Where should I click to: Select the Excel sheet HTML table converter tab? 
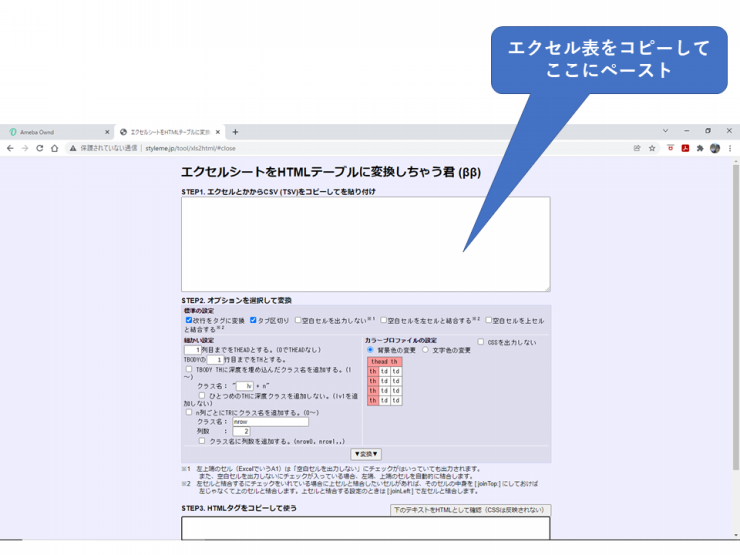point(170,132)
